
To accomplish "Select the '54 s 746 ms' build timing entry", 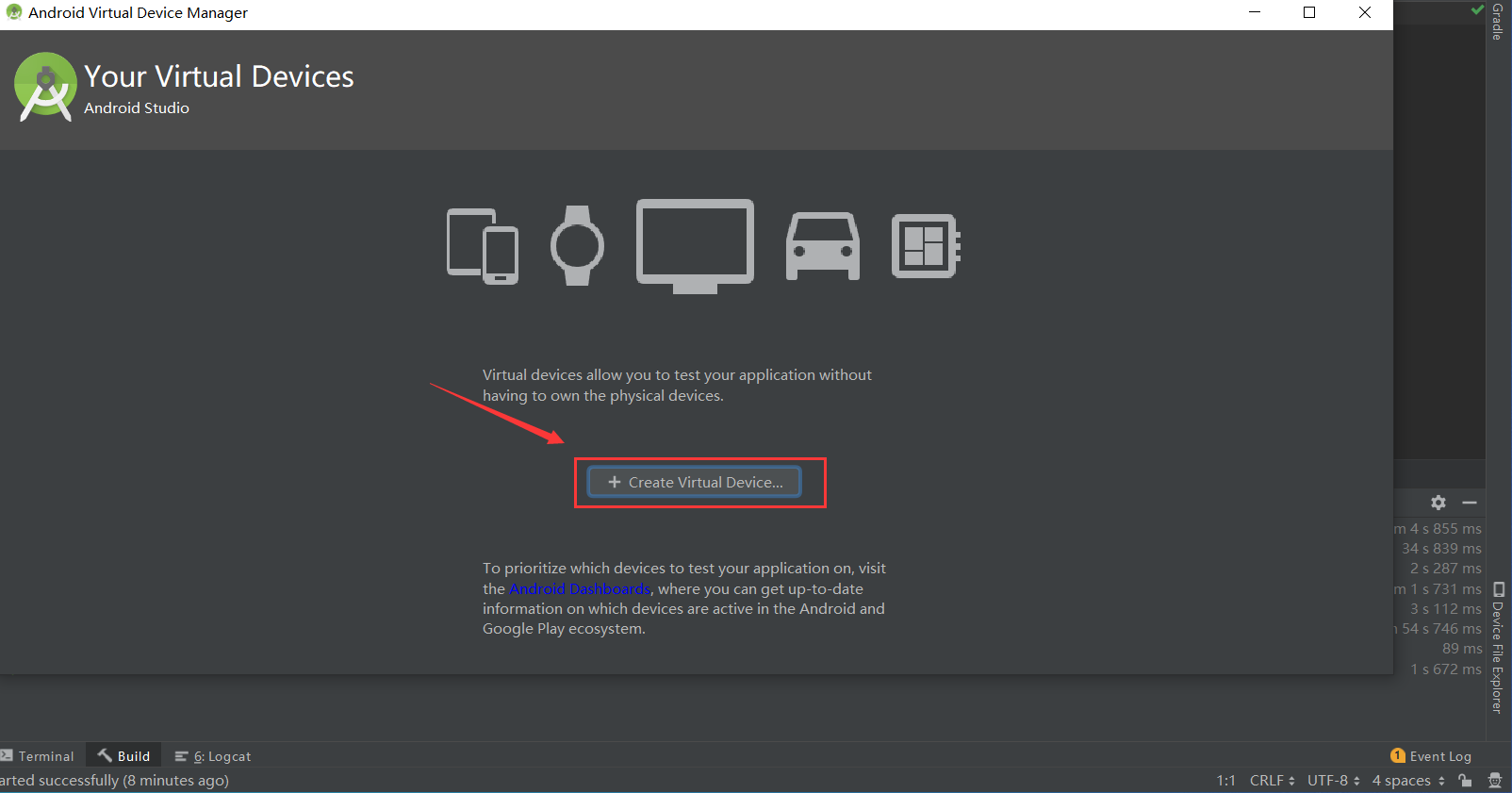I will point(1439,629).
